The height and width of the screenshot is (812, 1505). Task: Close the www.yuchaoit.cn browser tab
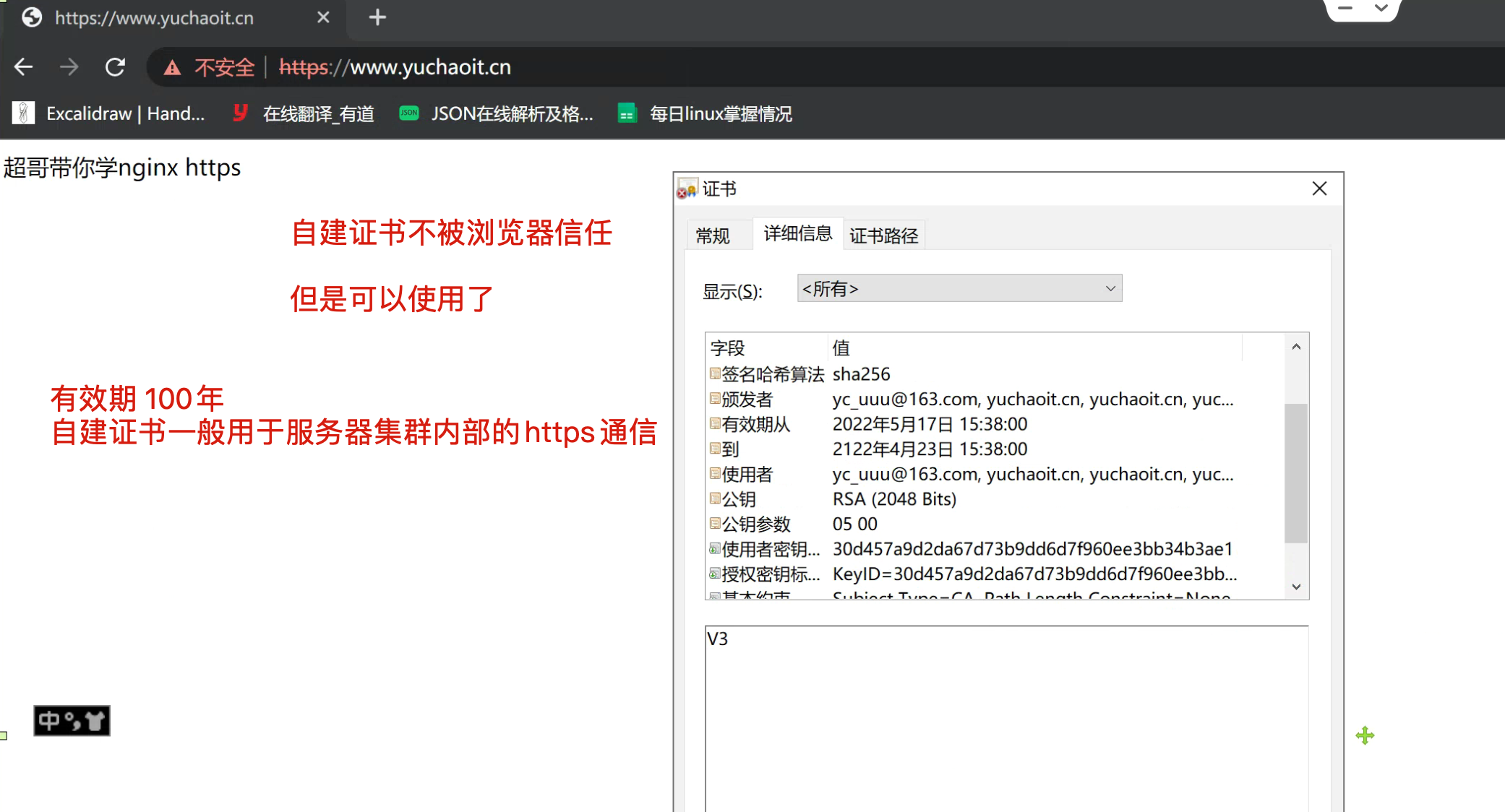point(323,17)
